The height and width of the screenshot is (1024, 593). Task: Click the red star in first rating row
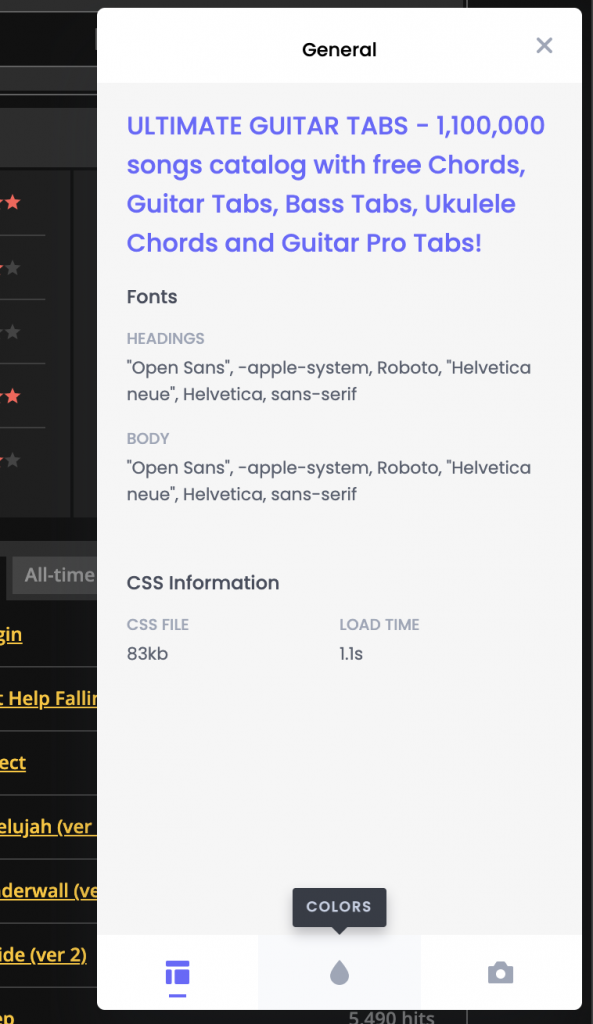click(13, 202)
